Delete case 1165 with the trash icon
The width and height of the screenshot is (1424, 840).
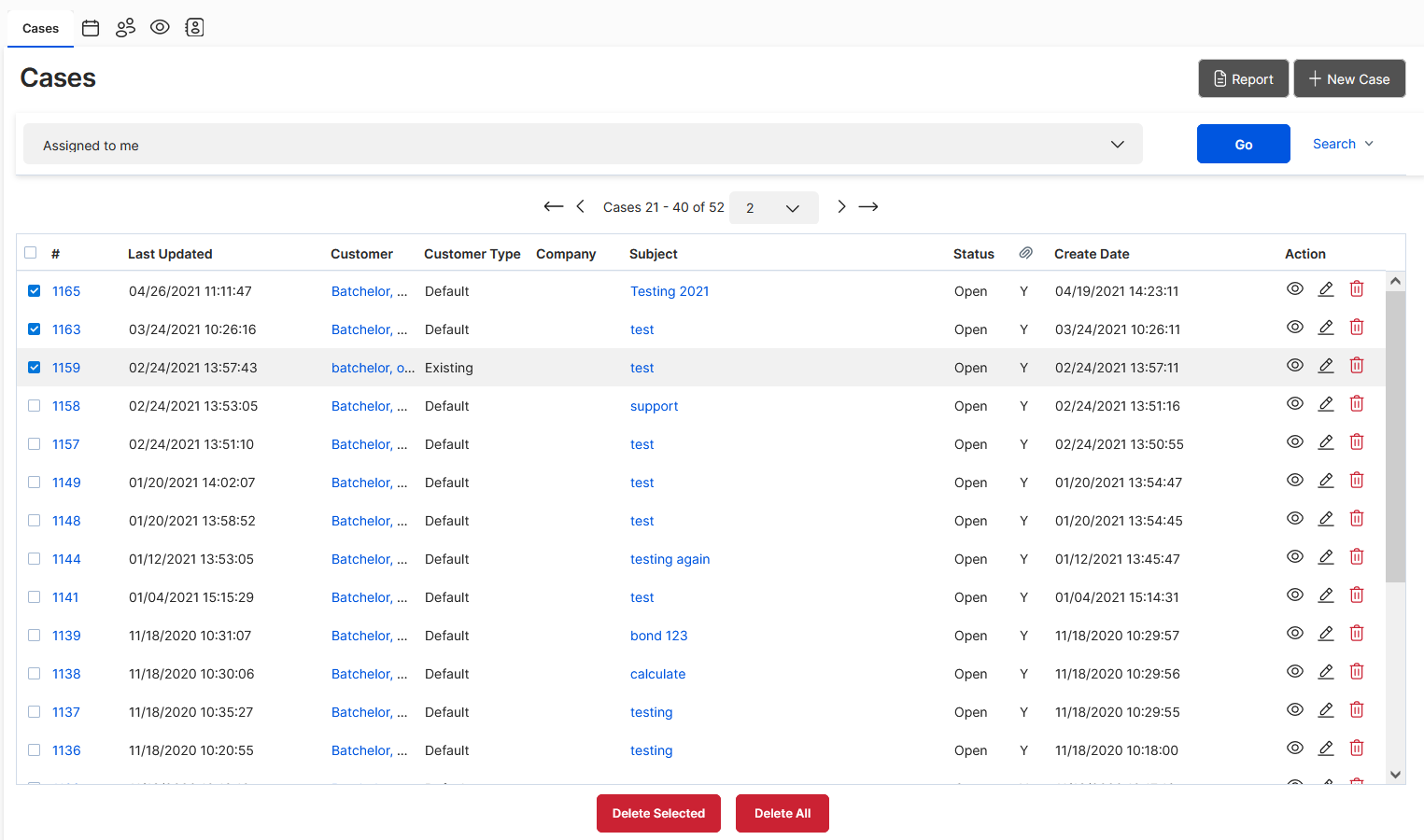click(x=1357, y=289)
